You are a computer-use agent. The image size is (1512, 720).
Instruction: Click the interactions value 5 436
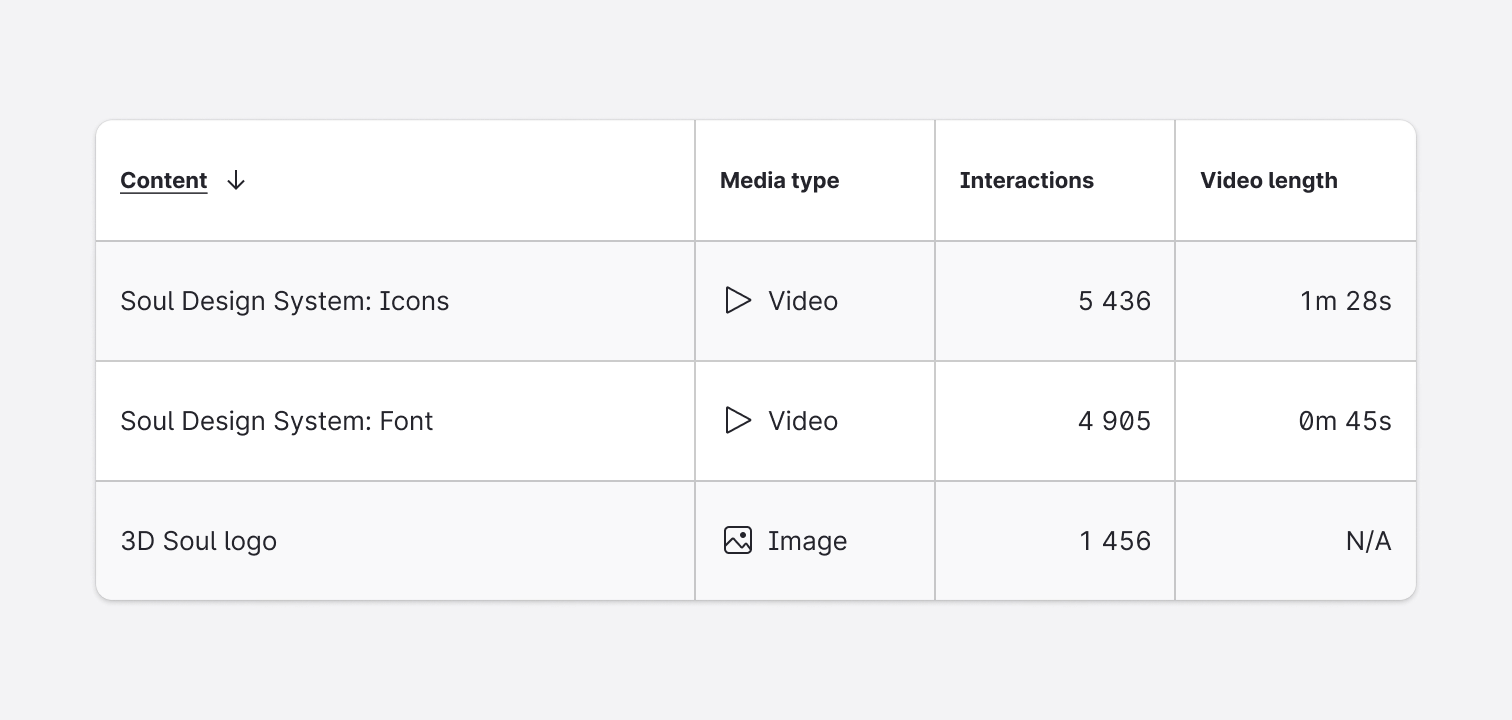click(1114, 300)
